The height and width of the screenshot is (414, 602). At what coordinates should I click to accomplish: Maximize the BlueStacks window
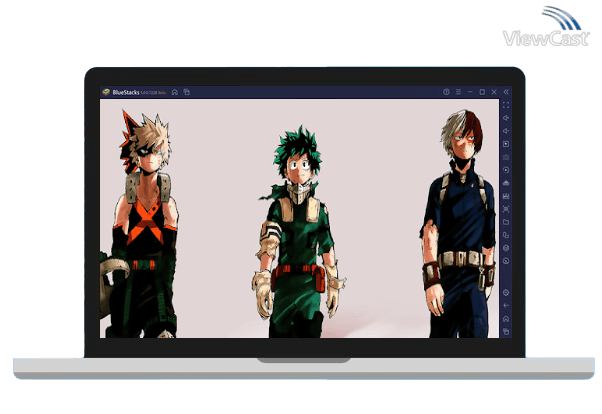pos(482,92)
